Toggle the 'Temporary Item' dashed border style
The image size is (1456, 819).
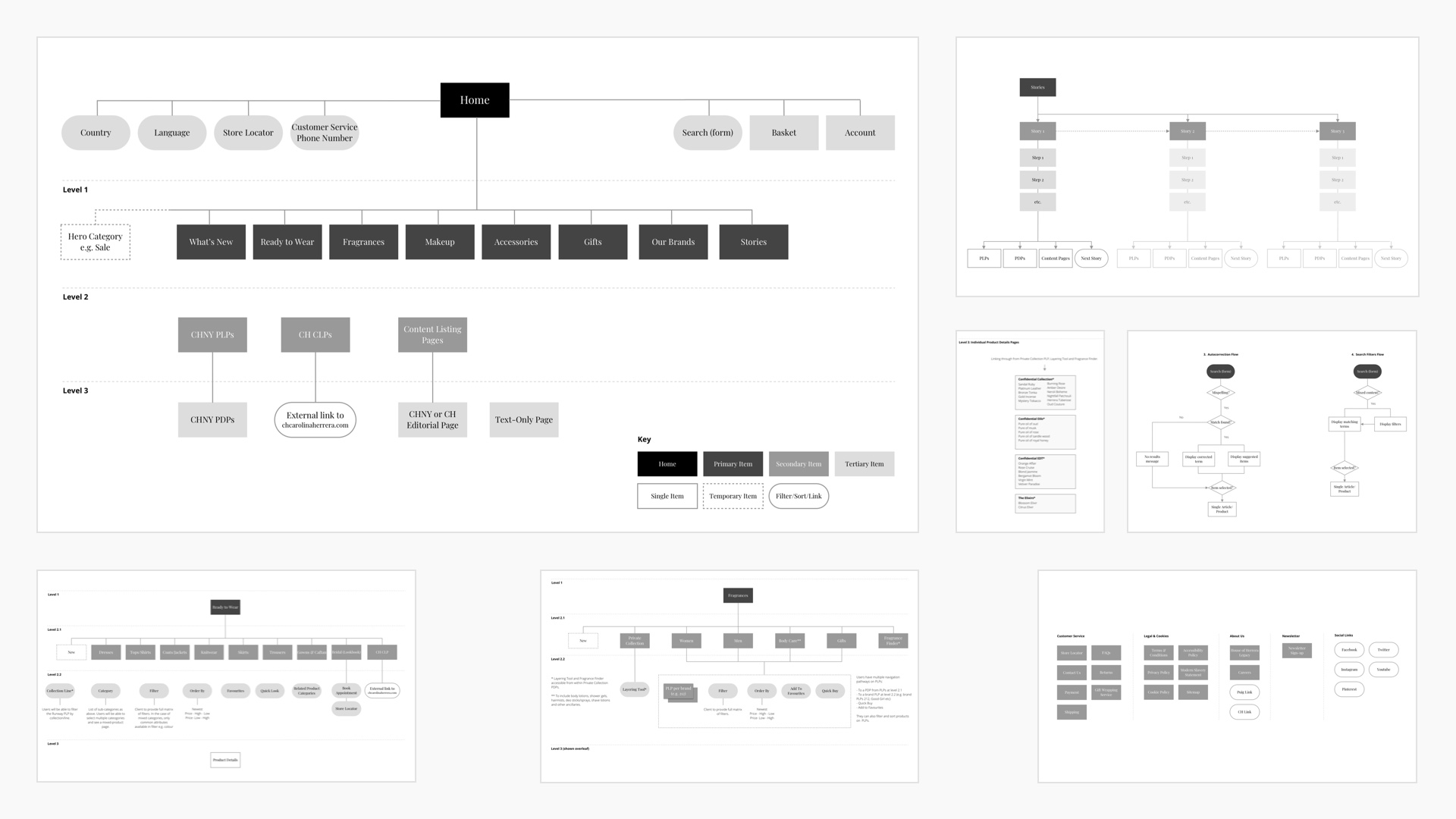click(x=732, y=495)
